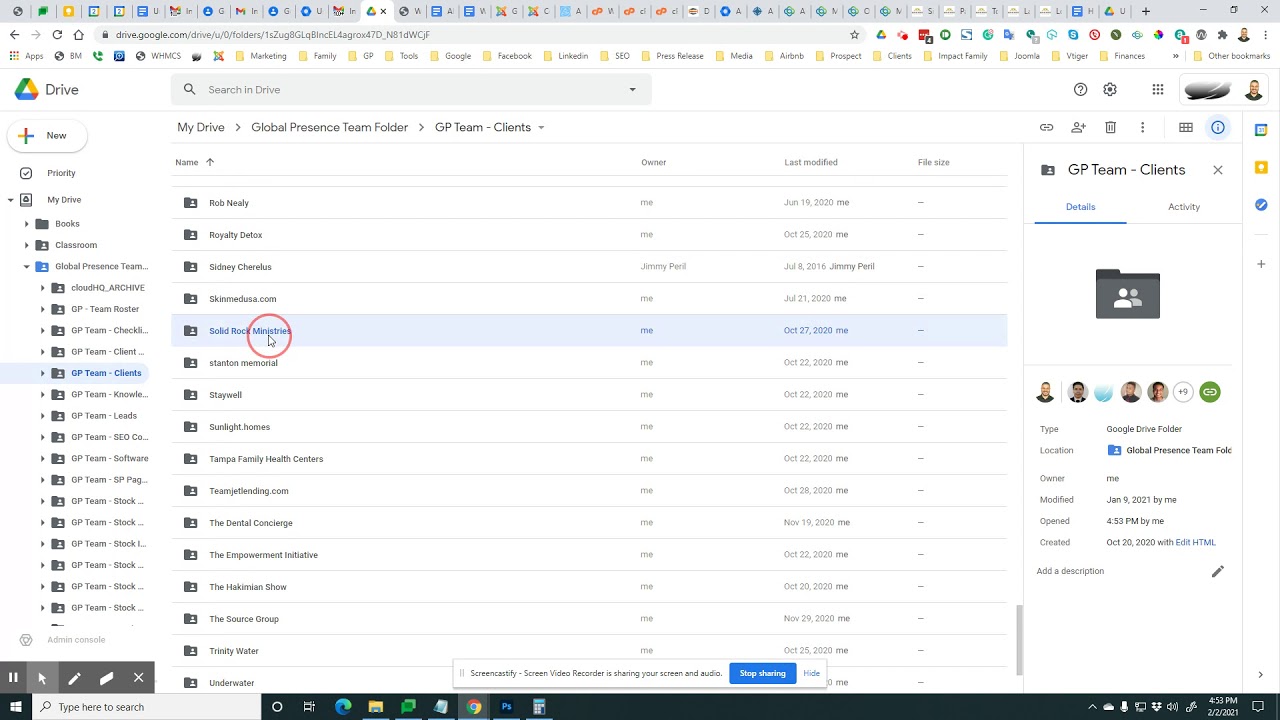Select The Dental Concierge folder
Screen dimensions: 1280x720
point(589,523)
